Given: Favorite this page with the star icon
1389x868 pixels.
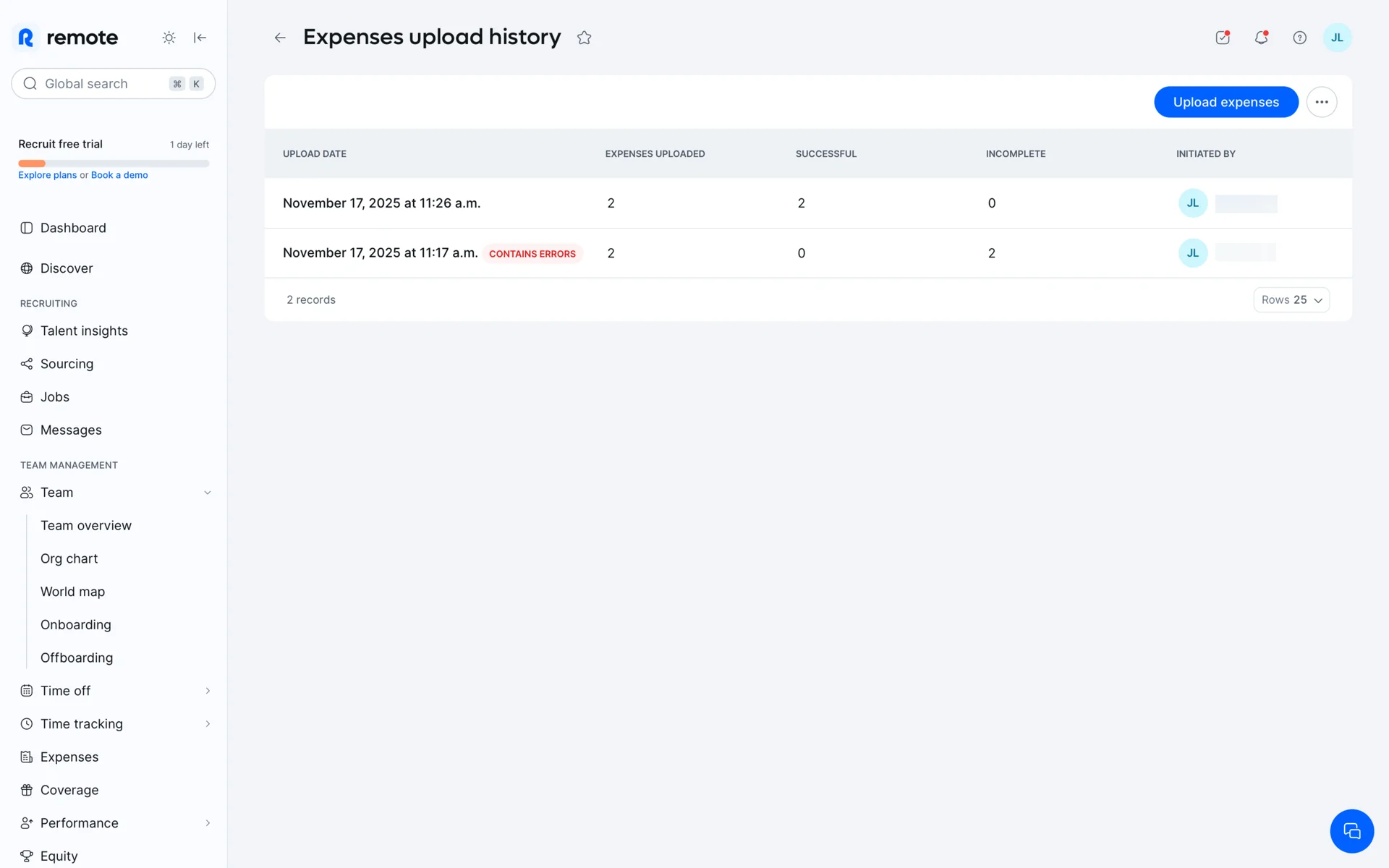Looking at the screenshot, I should point(585,38).
